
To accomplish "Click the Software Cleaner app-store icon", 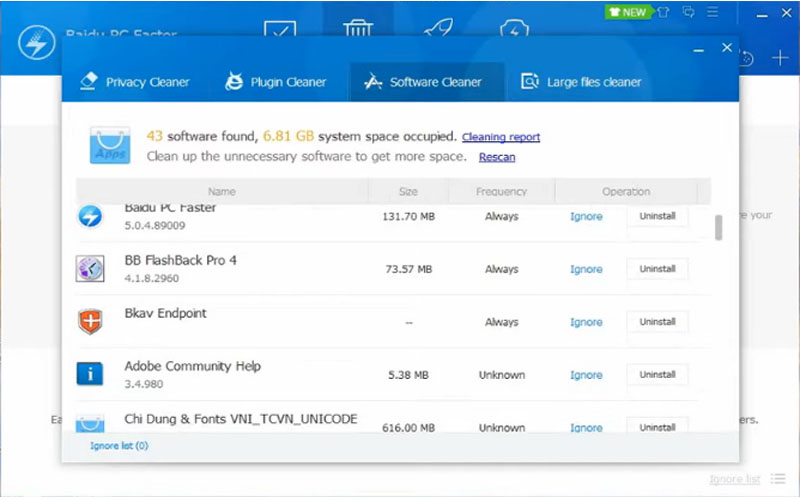I will [x=373, y=82].
